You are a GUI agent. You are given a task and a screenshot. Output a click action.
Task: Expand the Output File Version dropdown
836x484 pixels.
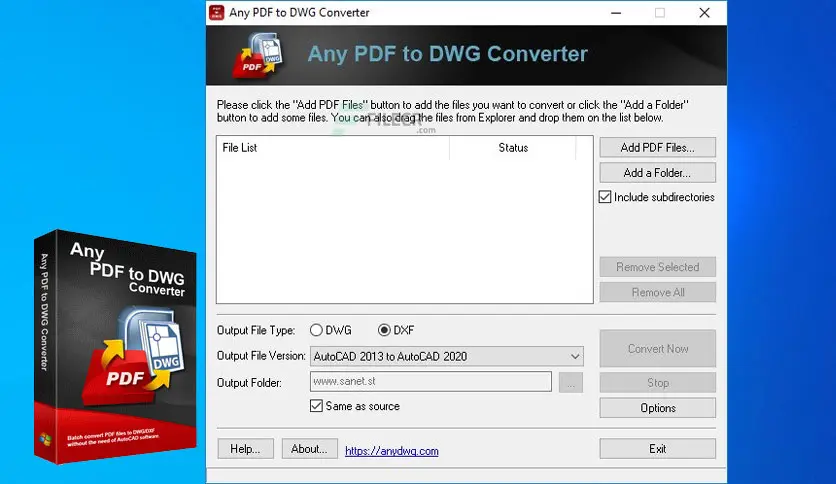click(574, 356)
